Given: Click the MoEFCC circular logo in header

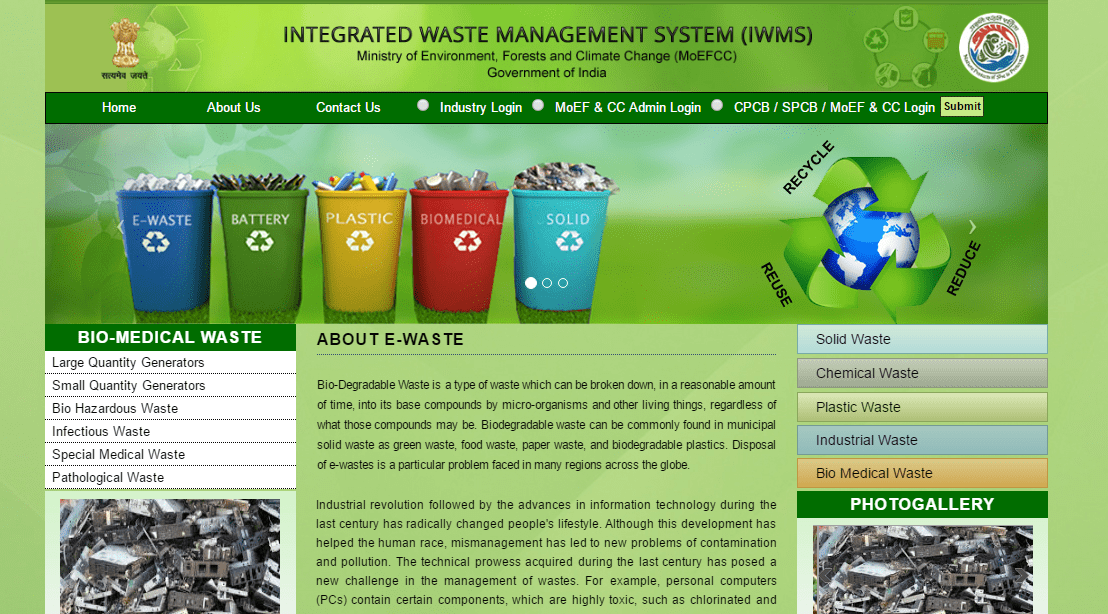Looking at the screenshot, I should pyautogui.click(x=993, y=47).
